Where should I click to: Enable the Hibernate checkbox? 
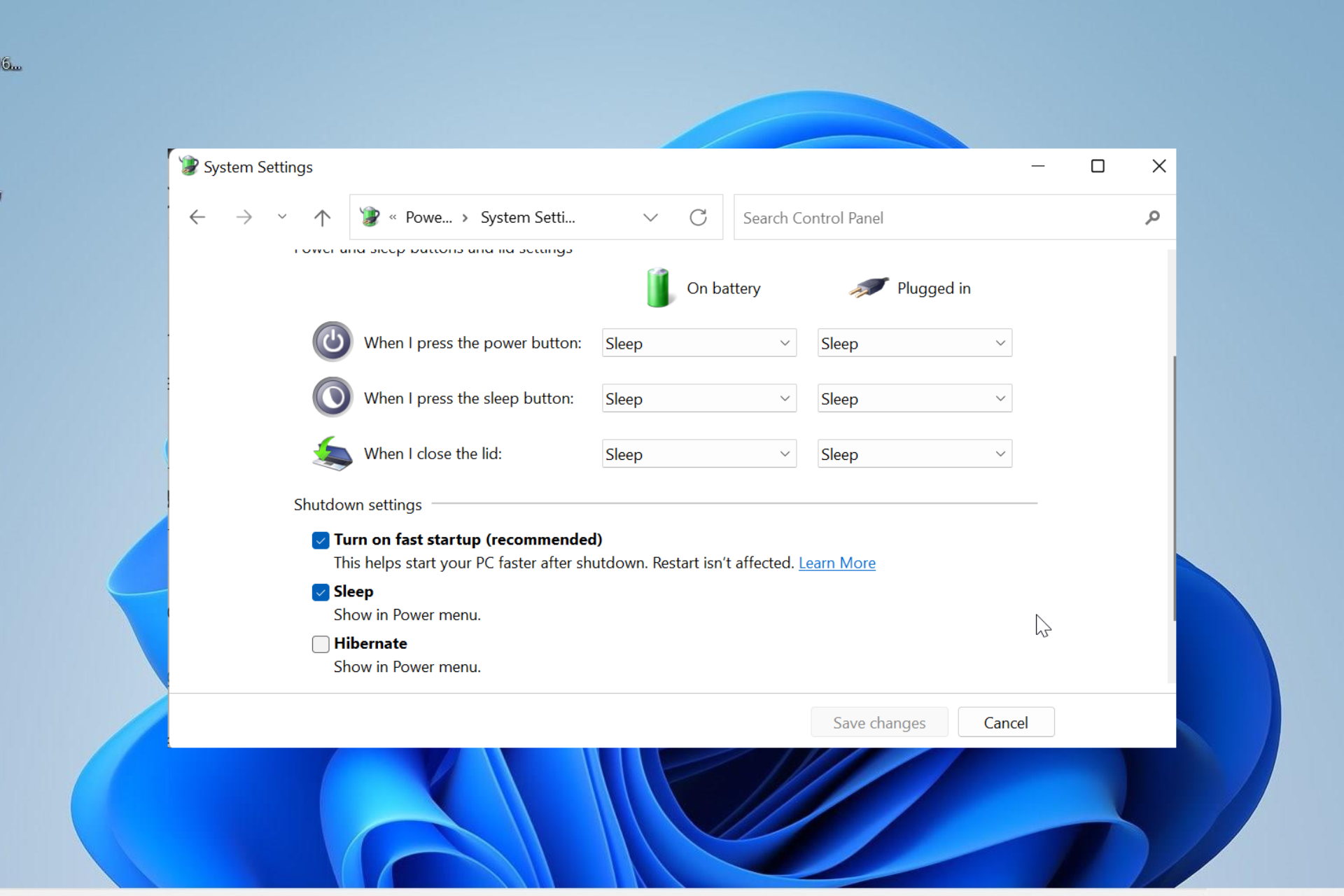coord(321,644)
